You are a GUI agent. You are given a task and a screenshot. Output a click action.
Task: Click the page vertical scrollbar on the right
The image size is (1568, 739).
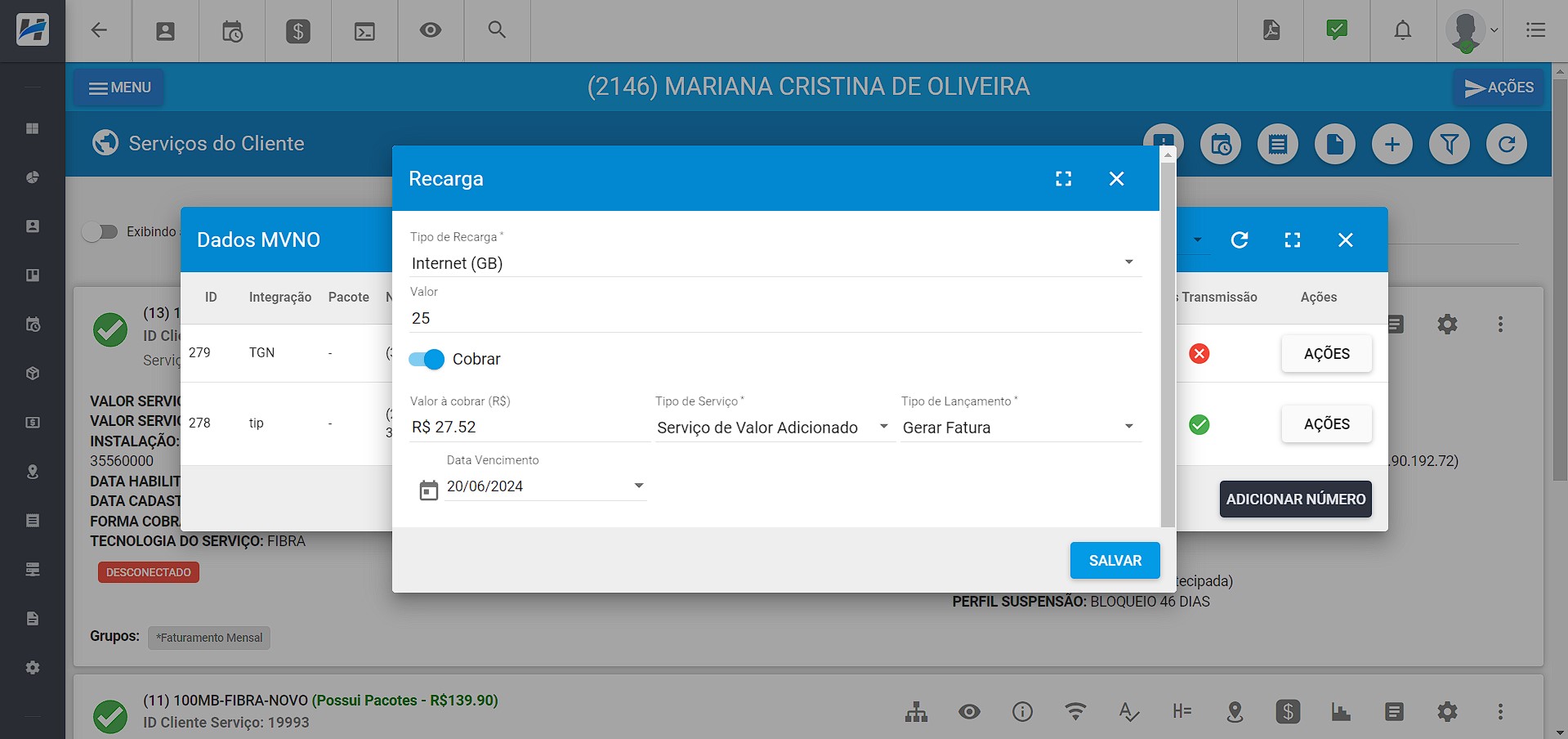point(1560,280)
